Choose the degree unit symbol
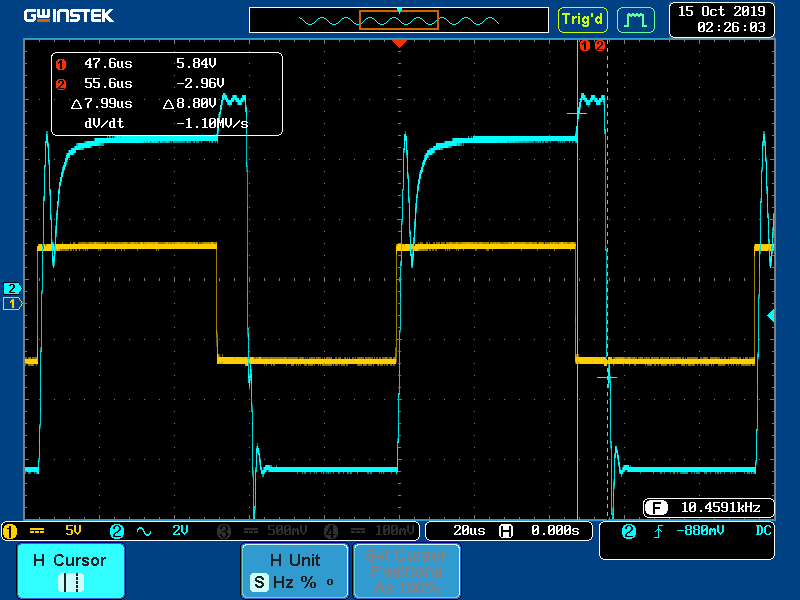The width and height of the screenshot is (800, 600). [330, 582]
